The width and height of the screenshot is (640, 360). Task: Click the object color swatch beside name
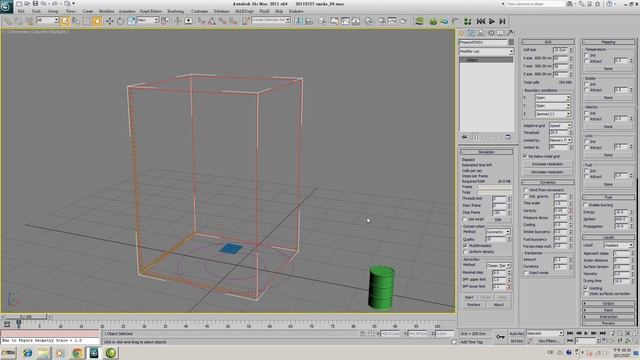point(511,42)
